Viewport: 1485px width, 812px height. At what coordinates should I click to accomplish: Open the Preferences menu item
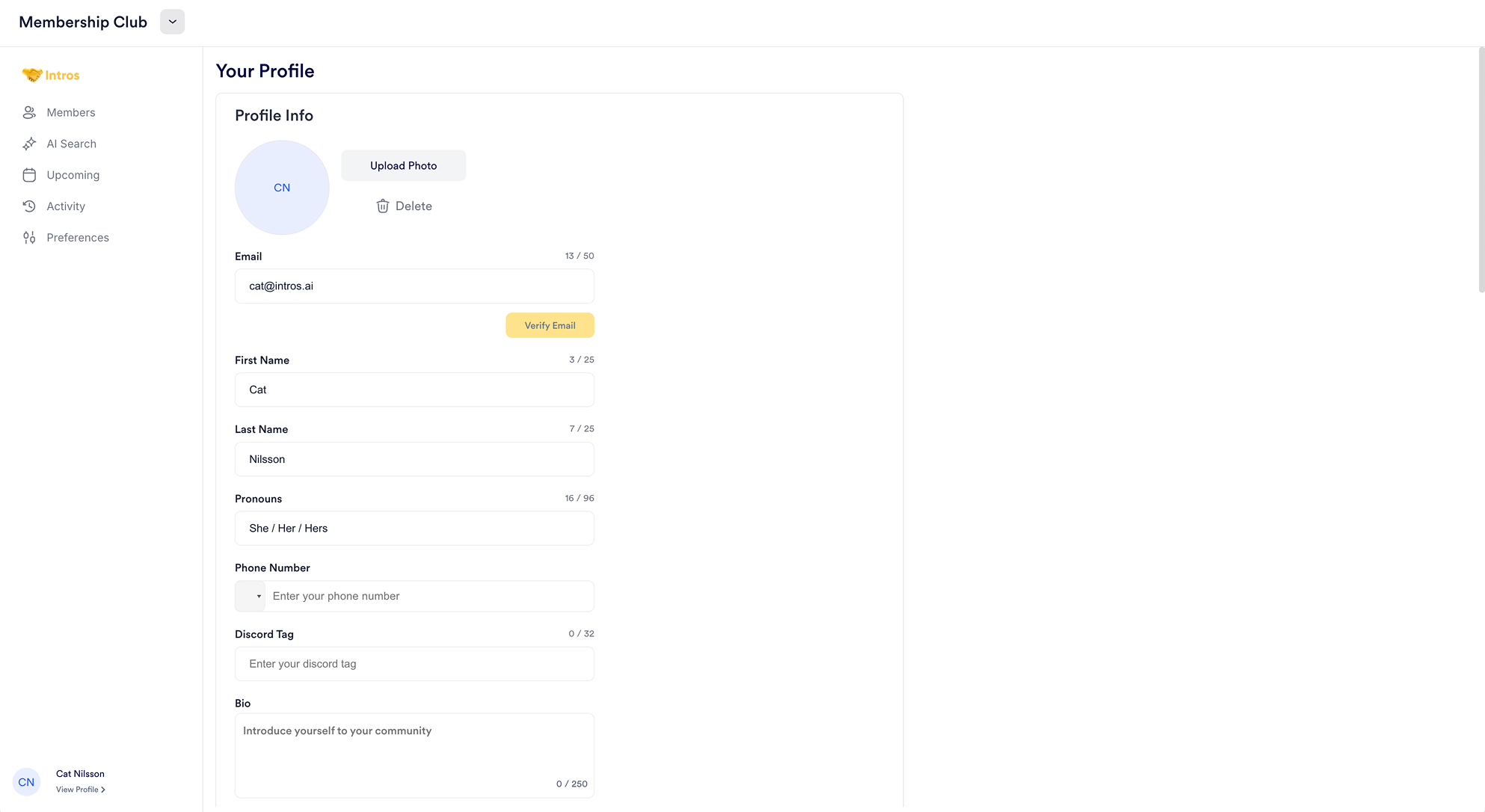(78, 238)
